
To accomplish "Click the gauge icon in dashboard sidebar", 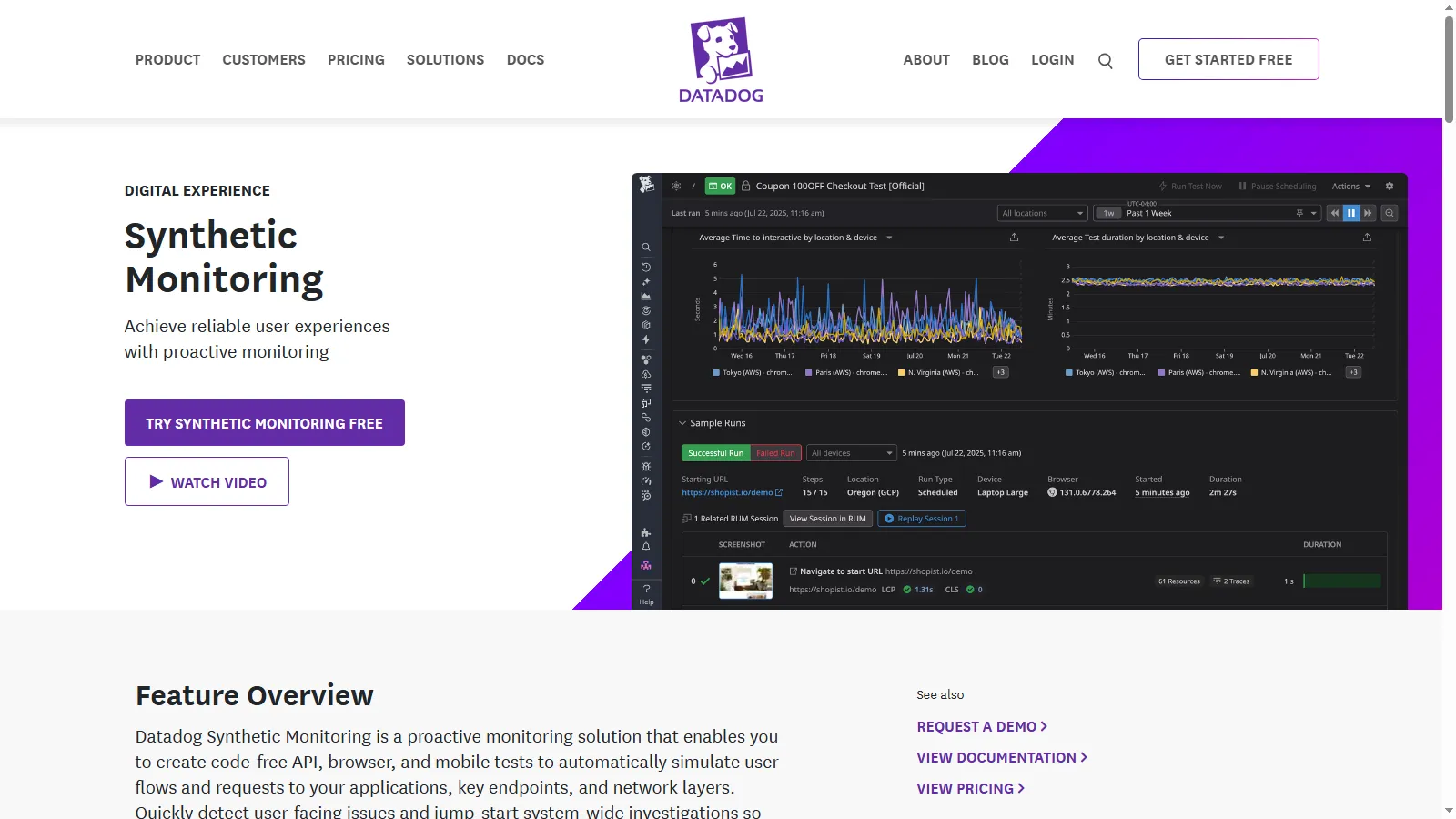I will pos(646,481).
